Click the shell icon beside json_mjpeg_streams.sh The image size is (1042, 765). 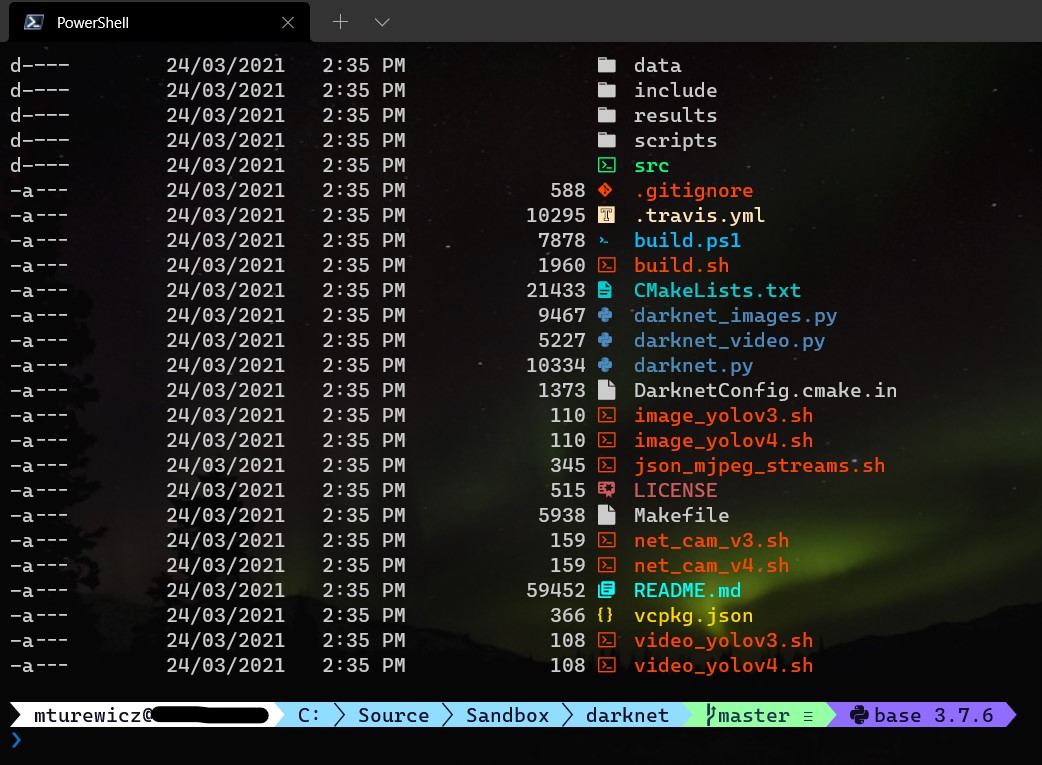pos(606,465)
